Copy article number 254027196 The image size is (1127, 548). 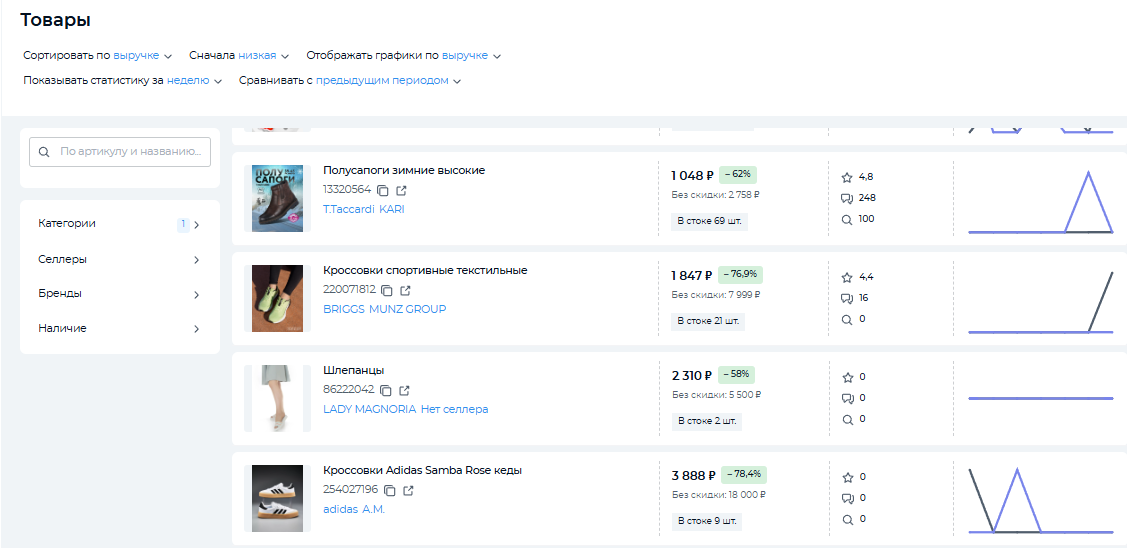[390, 490]
